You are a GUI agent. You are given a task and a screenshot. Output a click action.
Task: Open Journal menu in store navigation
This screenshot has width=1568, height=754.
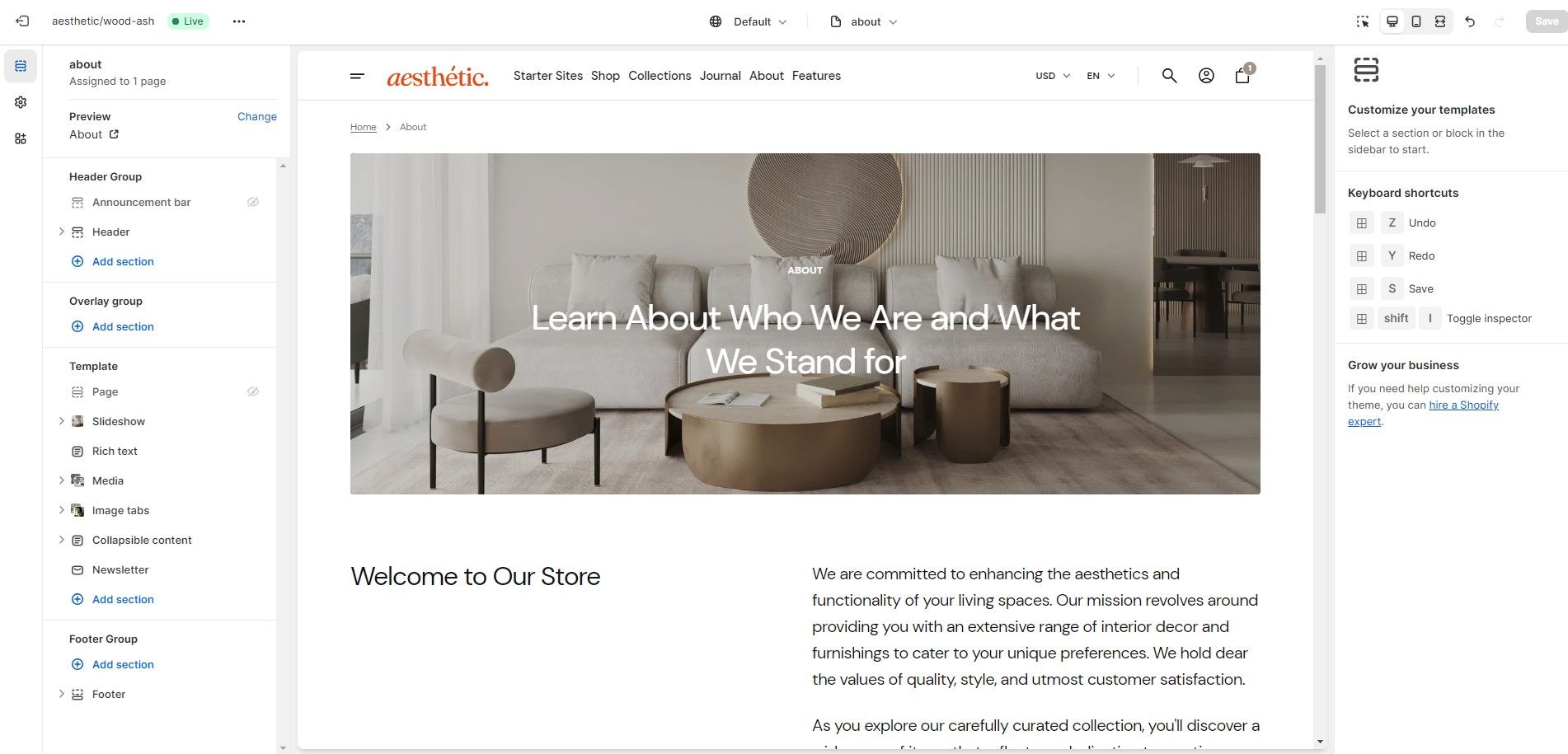coord(721,76)
